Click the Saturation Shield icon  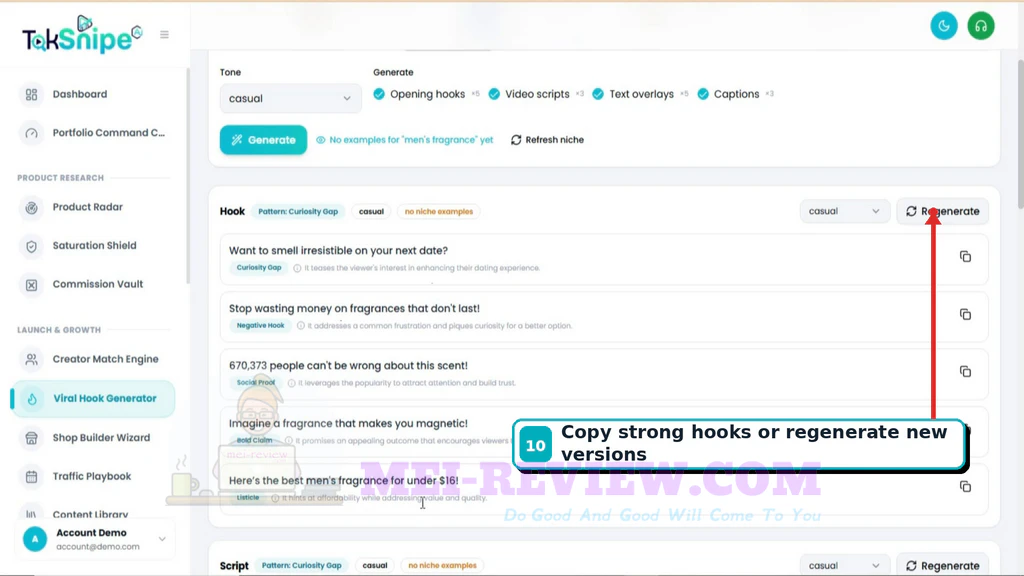[x=31, y=246]
